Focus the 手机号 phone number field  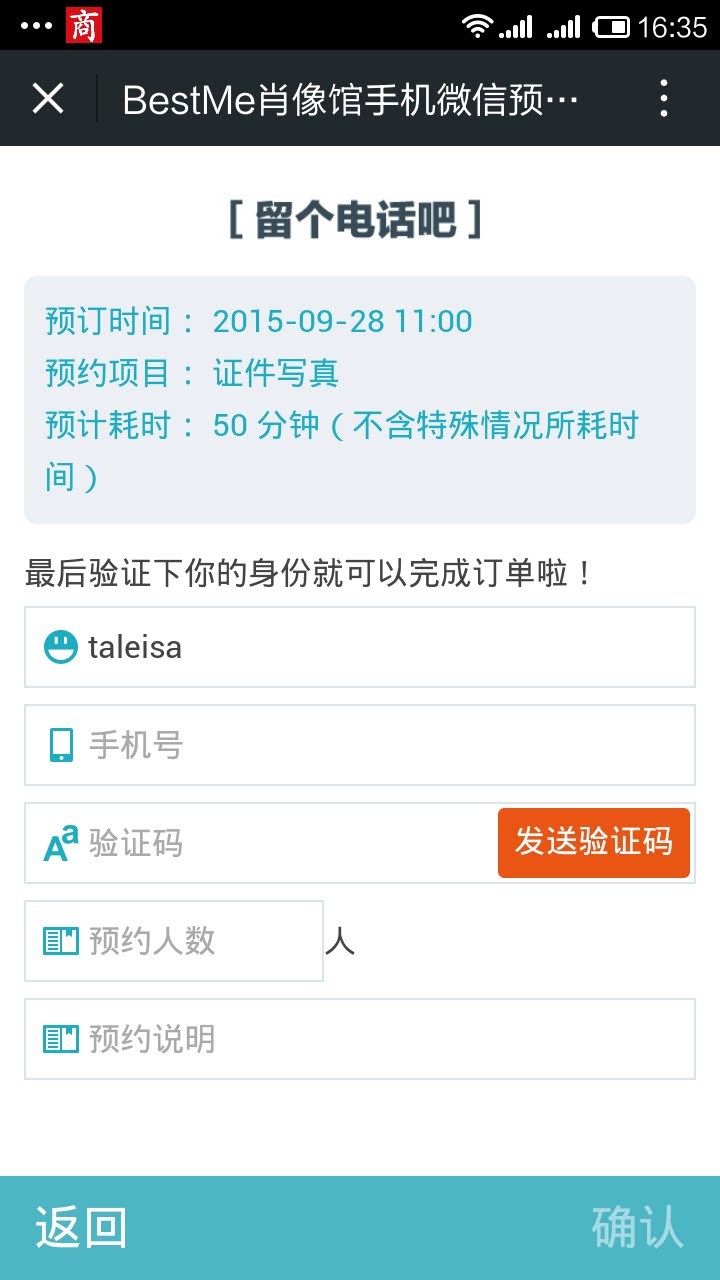pos(380,745)
